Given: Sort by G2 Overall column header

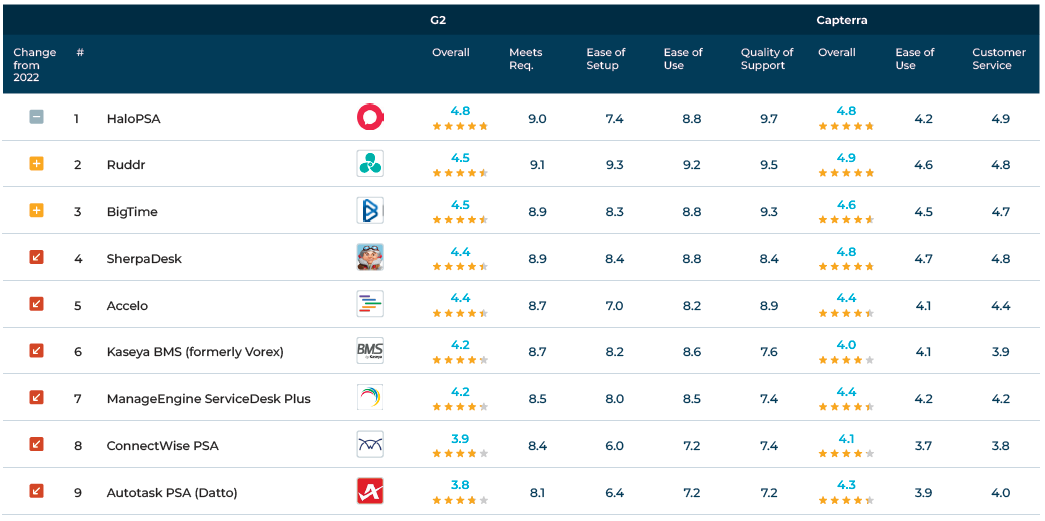Looking at the screenshot, I should tap(451, 53).
